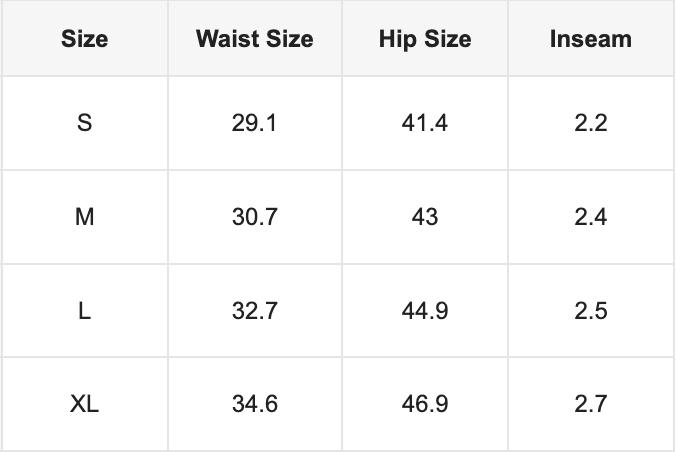Click hip value 41.4
676x452 pixels.
(425, 124)
